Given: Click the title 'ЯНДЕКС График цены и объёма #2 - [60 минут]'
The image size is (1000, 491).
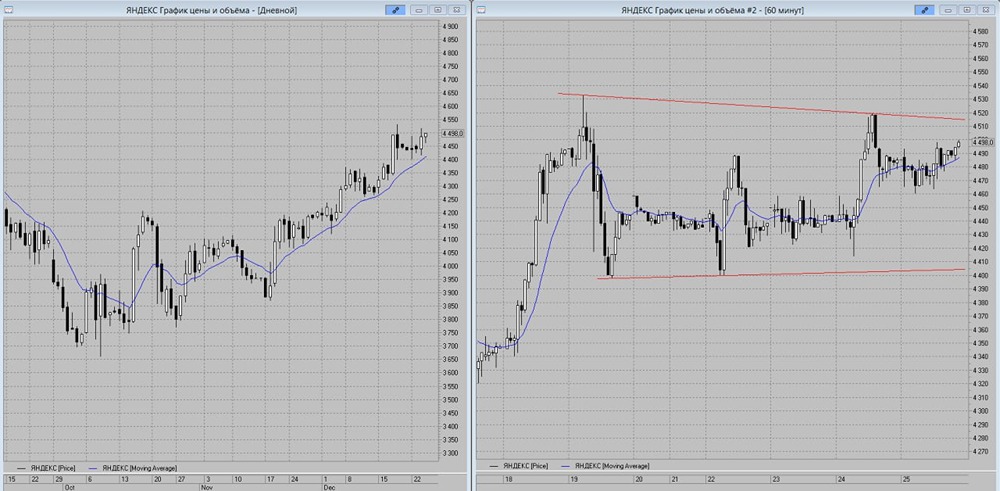Looking at the screenshot, I should click(712, 10).
